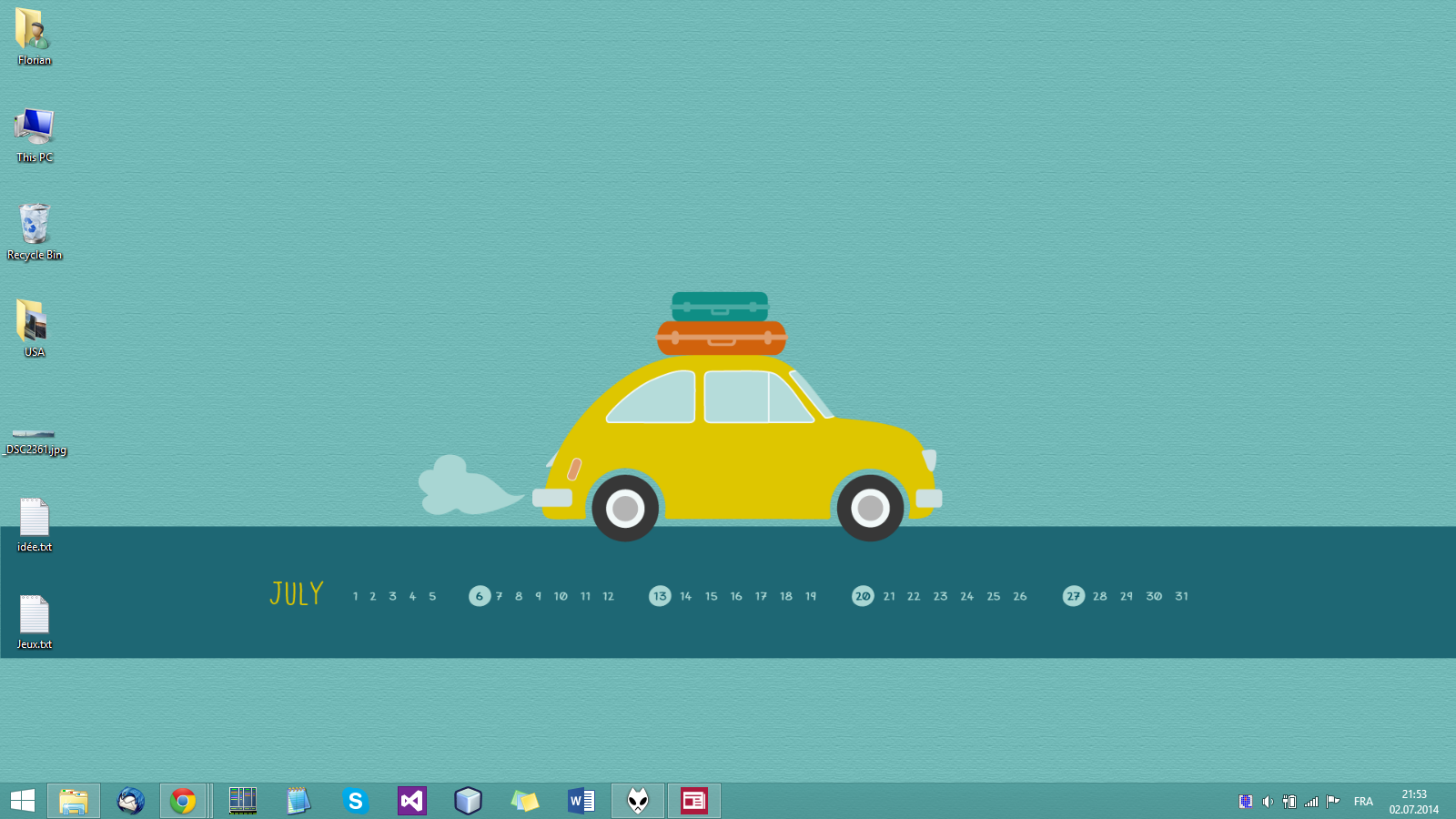Launch Visual Studio from the taskbar
1456x819 pixels.
point(411,801)
